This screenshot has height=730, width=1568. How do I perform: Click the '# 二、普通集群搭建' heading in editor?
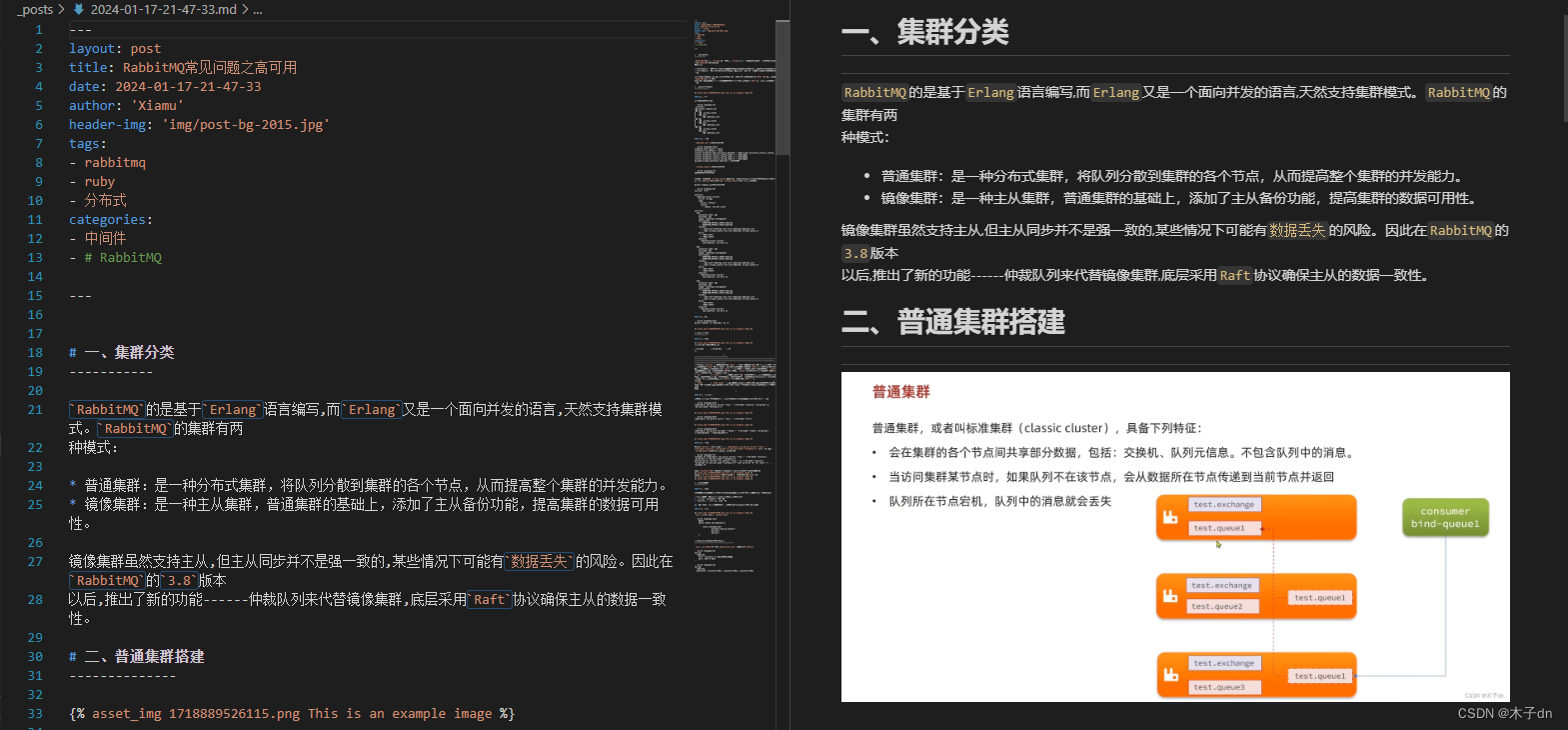click(137, 656)
